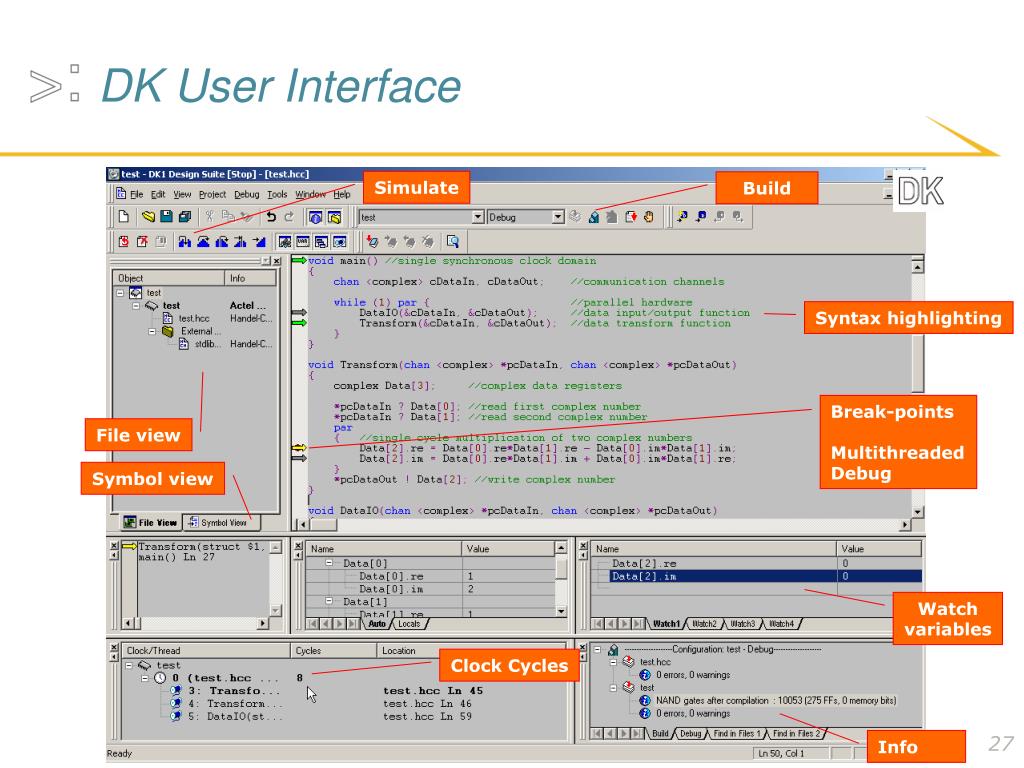The width and height of the screenshot is (1024, 768).
Task: Click the Step Into blue icon
Action: click(185, 242)
